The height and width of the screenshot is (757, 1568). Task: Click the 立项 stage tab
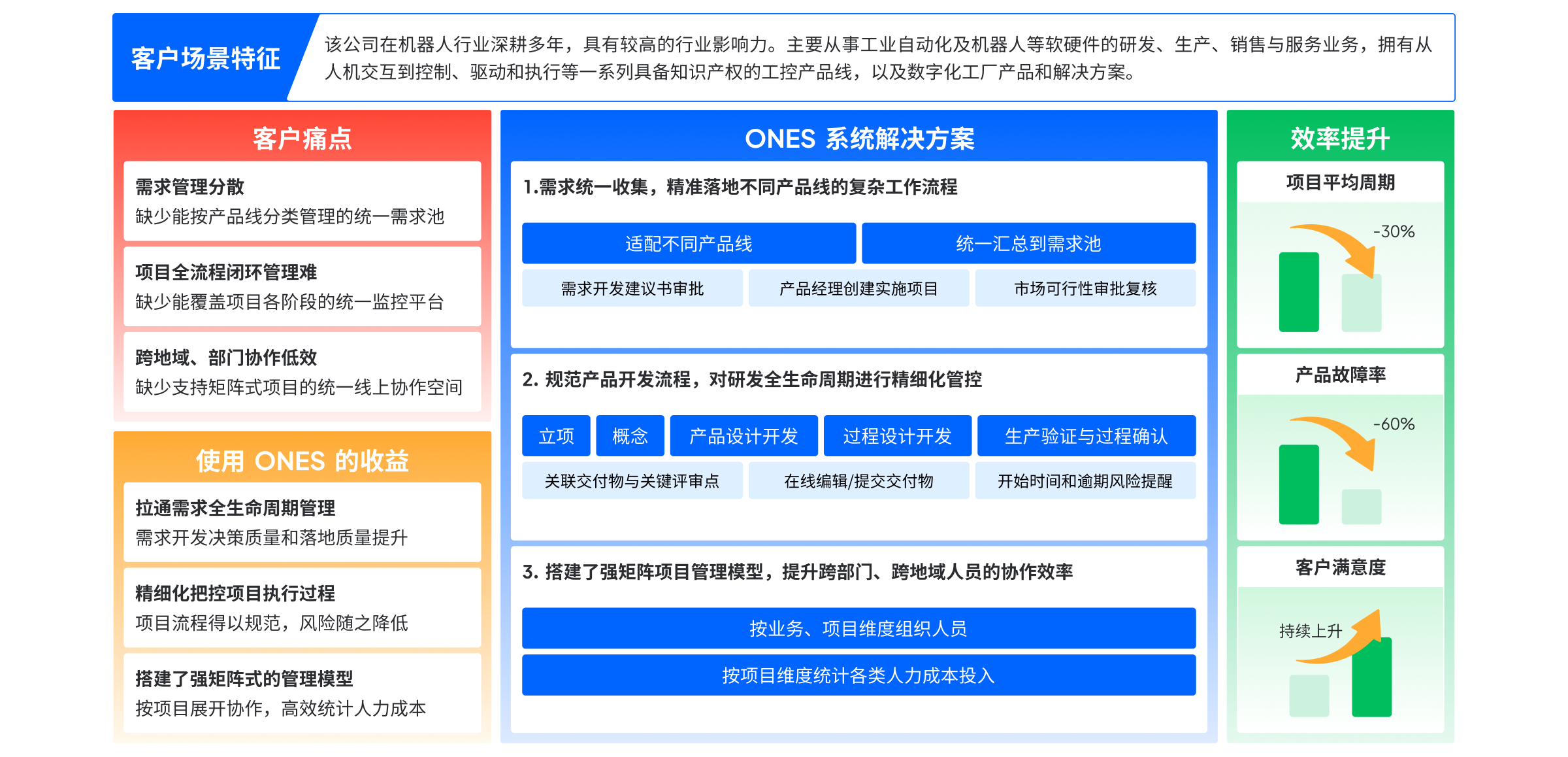click(556, 435)
